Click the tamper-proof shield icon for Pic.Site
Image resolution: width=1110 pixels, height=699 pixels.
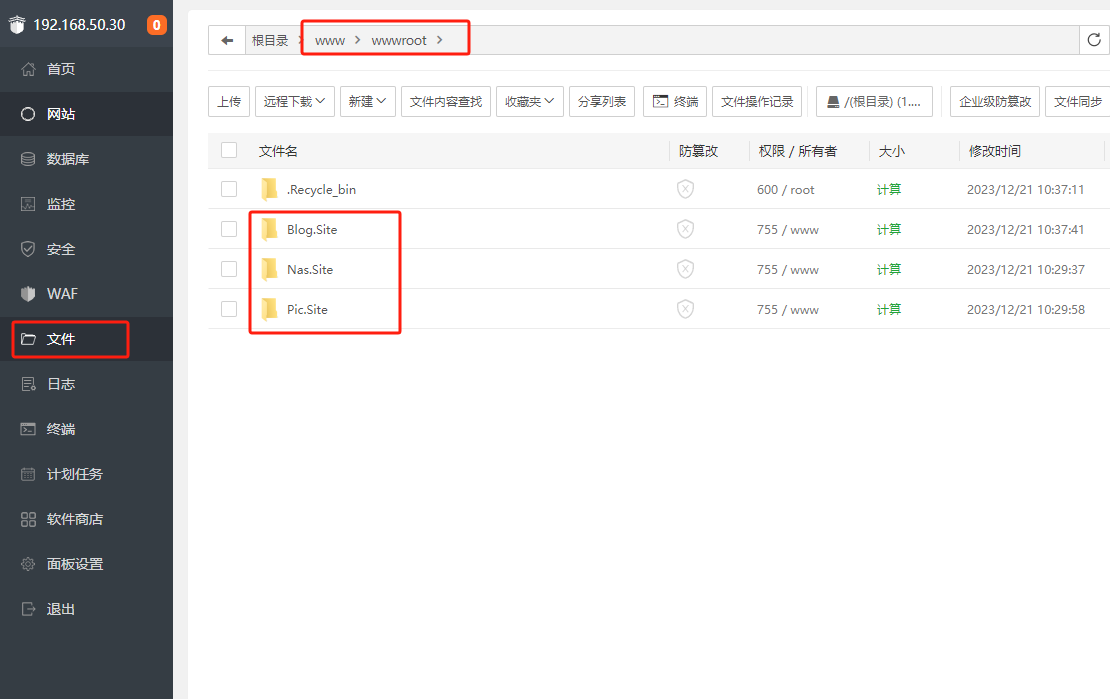point(685,309)
